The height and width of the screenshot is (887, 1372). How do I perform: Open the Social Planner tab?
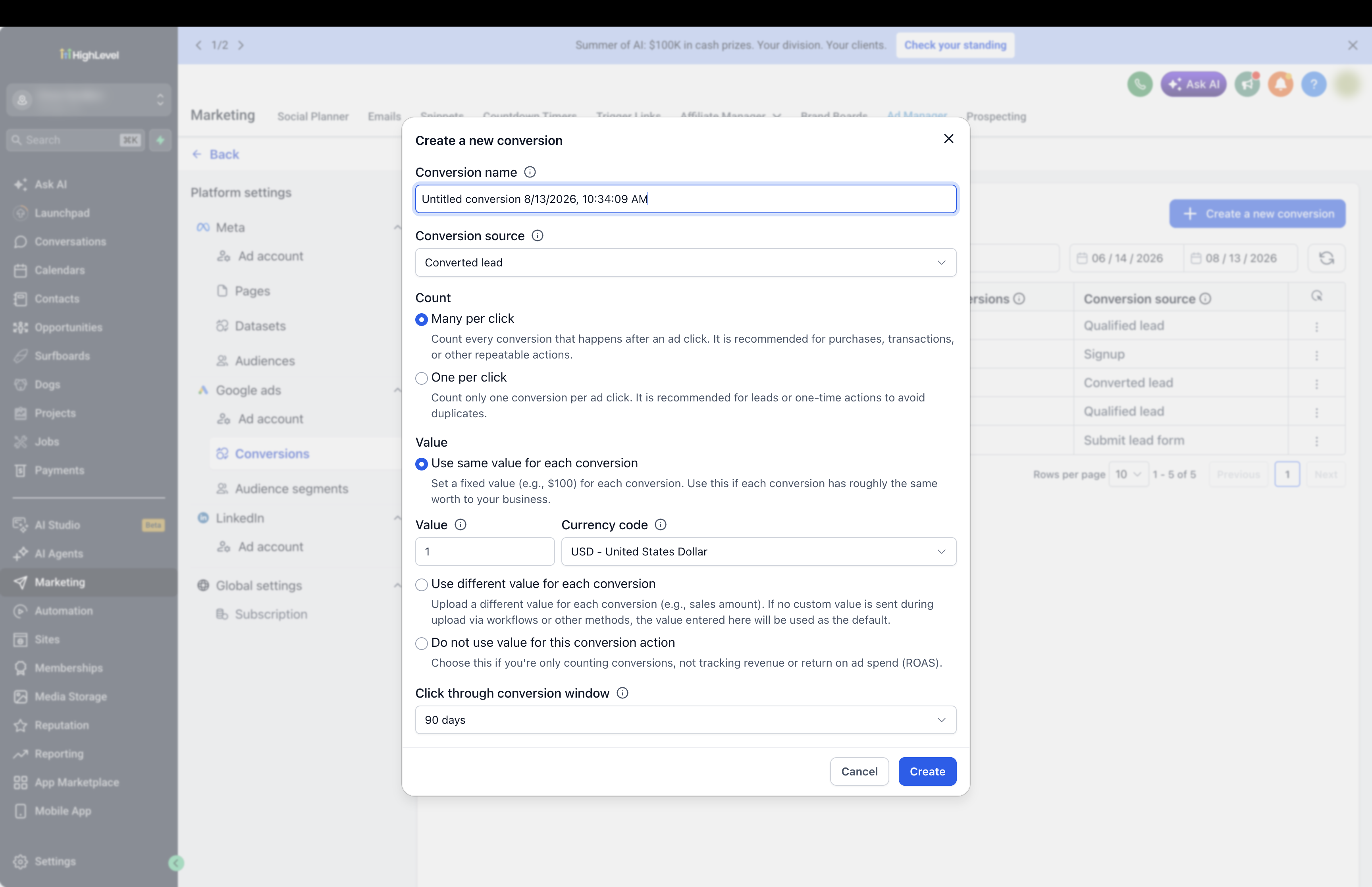(312, 116)
